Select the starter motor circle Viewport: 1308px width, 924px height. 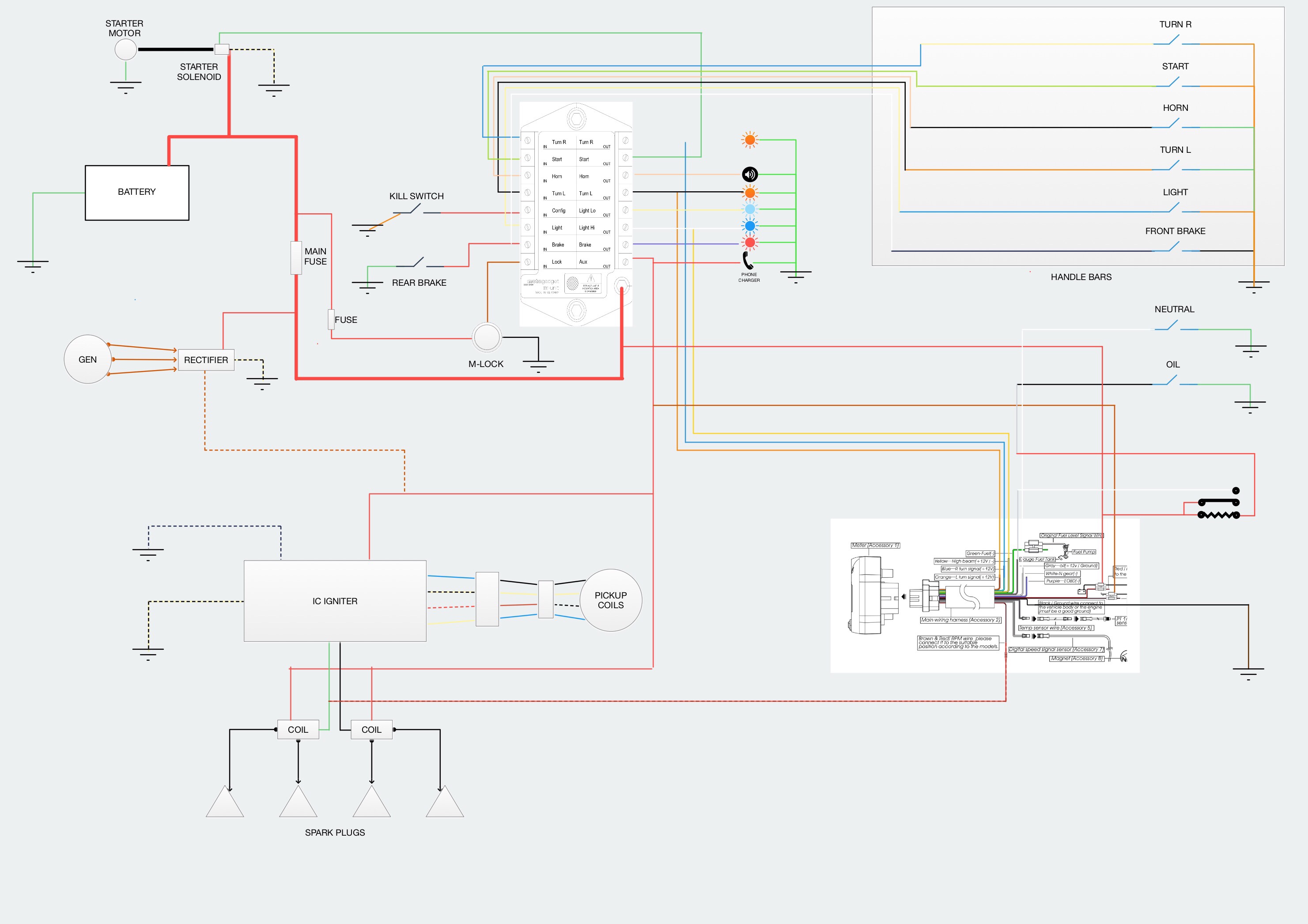point(126,49)
